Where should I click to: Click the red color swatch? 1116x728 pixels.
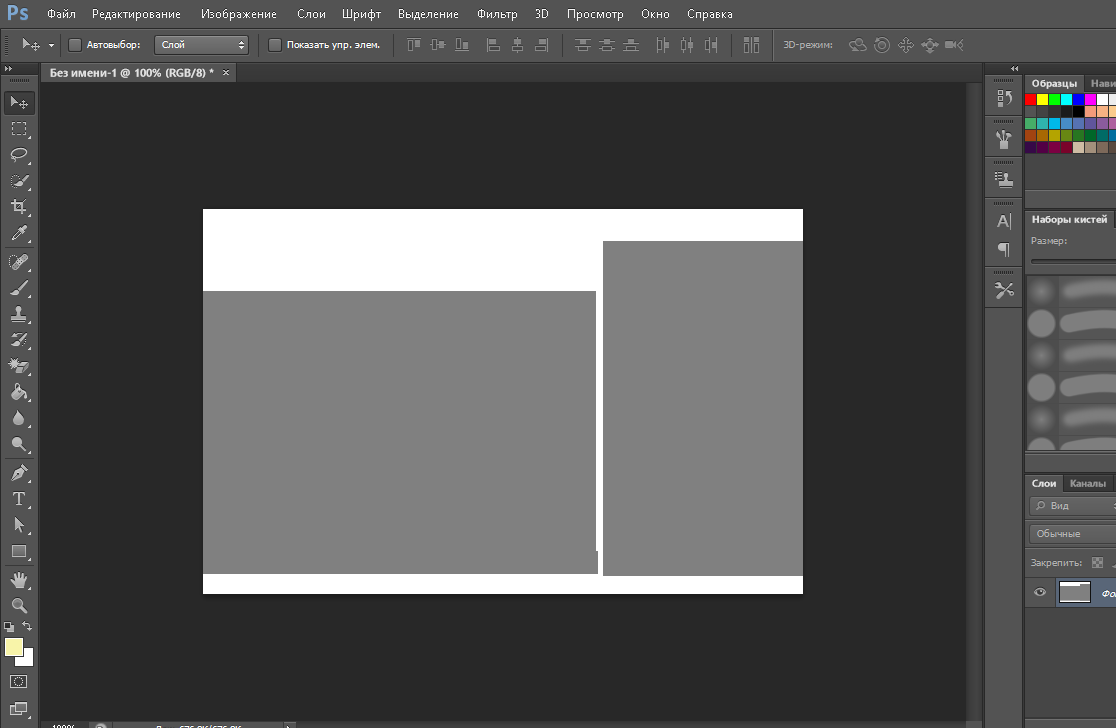tap(1031, 99)
